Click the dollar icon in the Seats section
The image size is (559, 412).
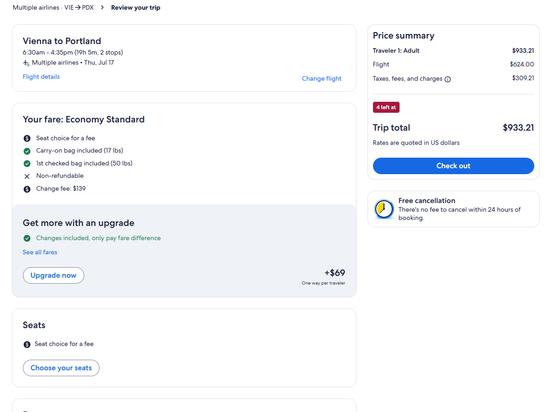(x=27, y=345)
